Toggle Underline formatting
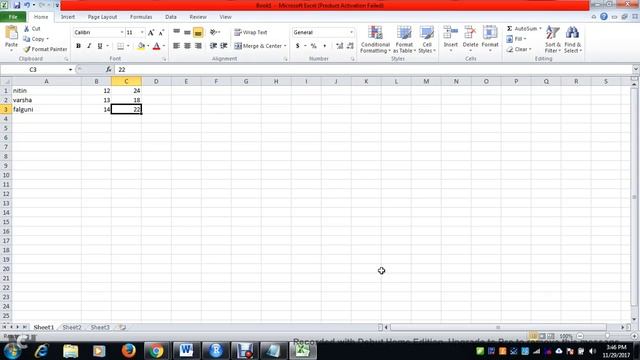This screenshot has width=640, height=360. coord(100,46)
